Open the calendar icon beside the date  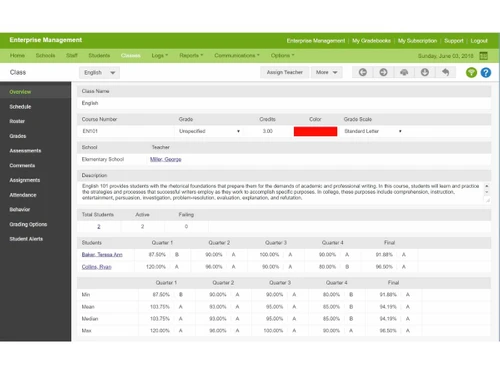point(483,56)
